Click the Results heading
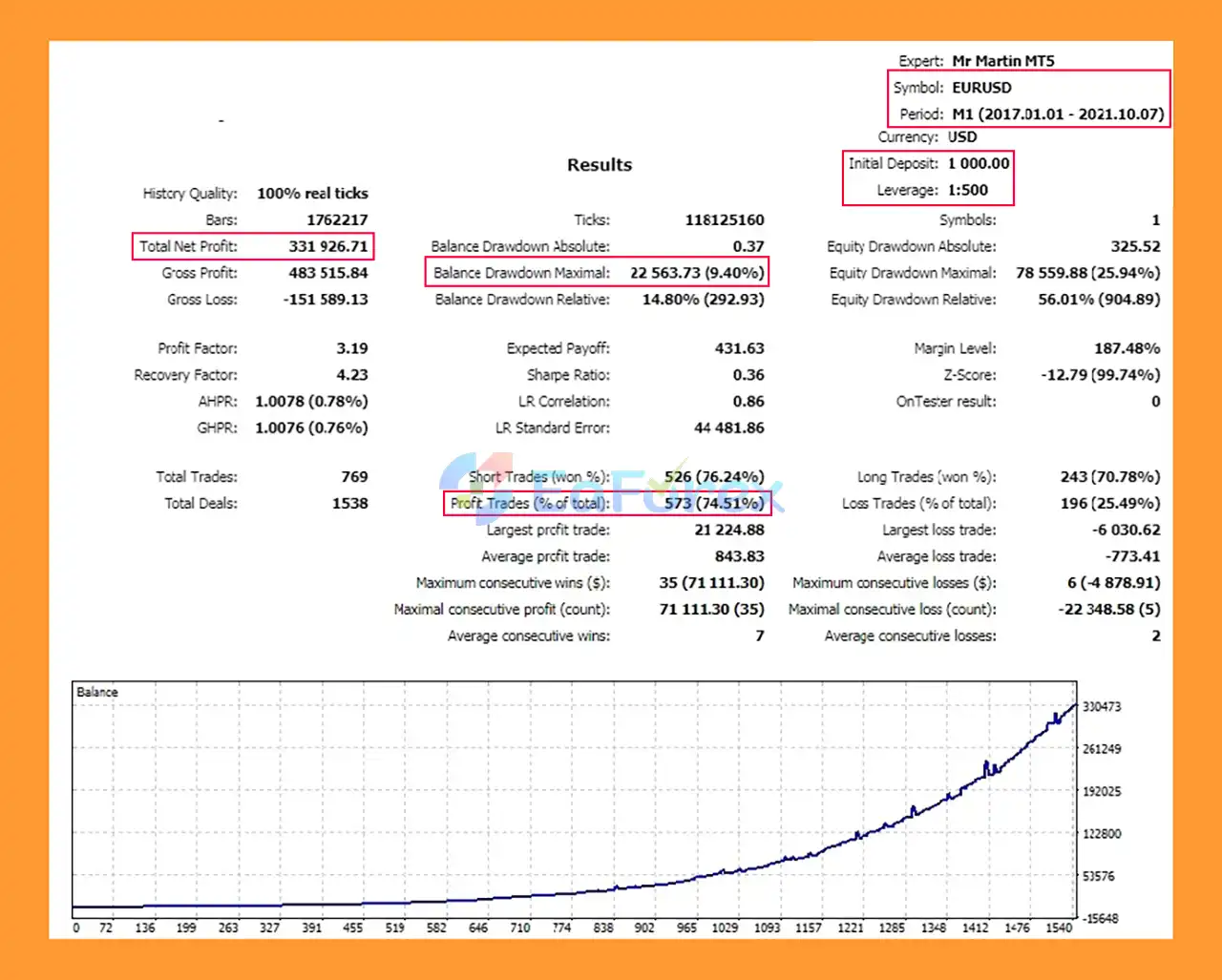Screen dimensions: 1222x980 (600, 165)
